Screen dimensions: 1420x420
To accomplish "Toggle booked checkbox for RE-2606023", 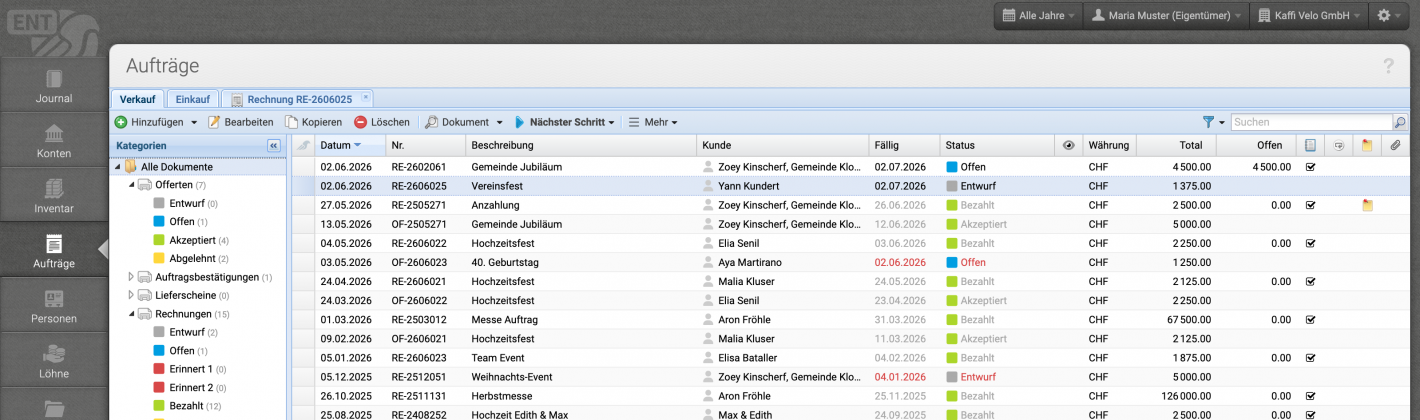I will pyautogui.click(x=1310, y=357).
